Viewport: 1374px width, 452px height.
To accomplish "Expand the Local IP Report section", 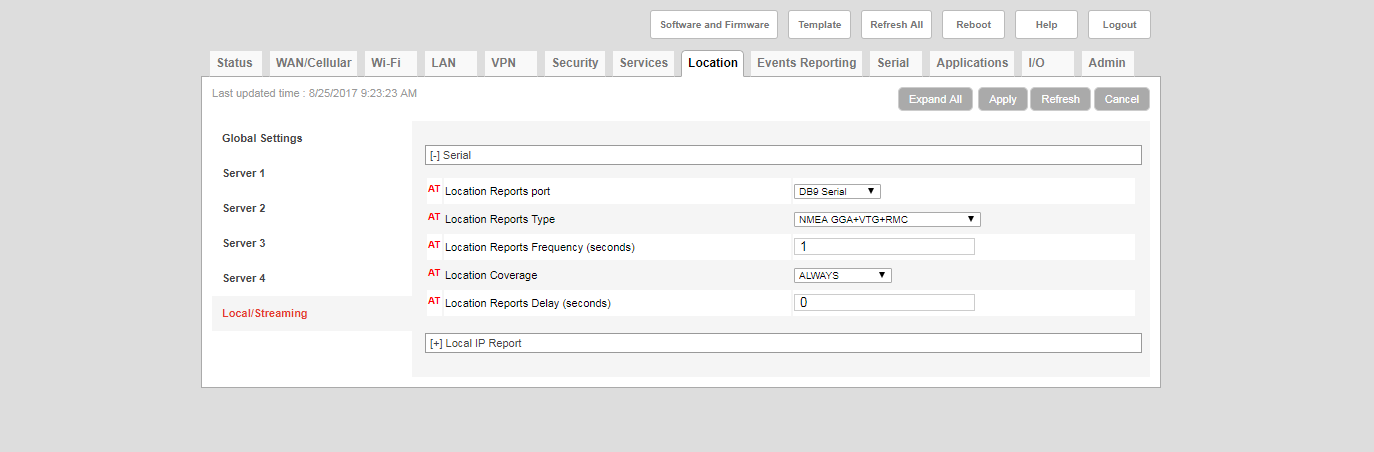I will click(783, 343).
